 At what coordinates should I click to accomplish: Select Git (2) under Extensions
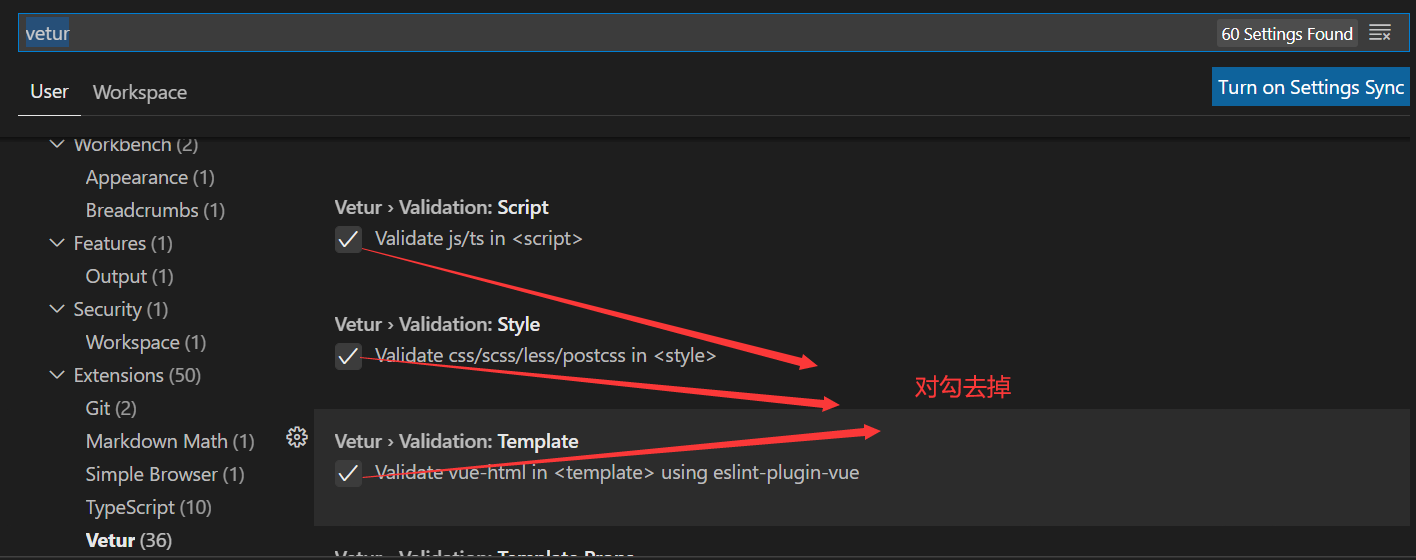tap(111, 408)
